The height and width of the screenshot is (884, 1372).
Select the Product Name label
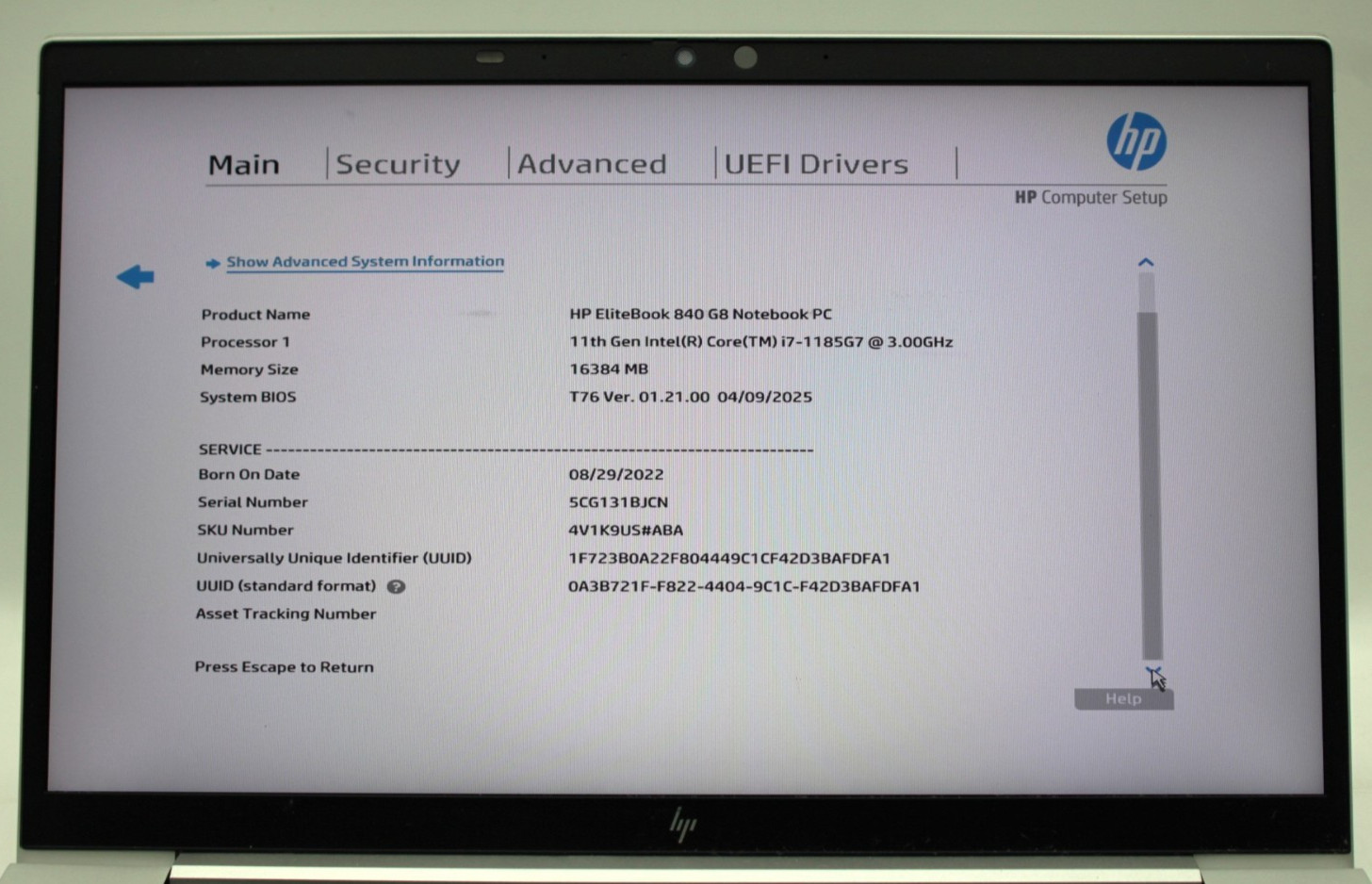[255, 315]
